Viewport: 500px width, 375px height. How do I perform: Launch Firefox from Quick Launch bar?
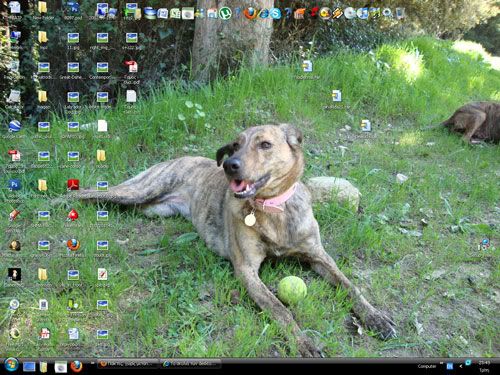tap(76, 366)
